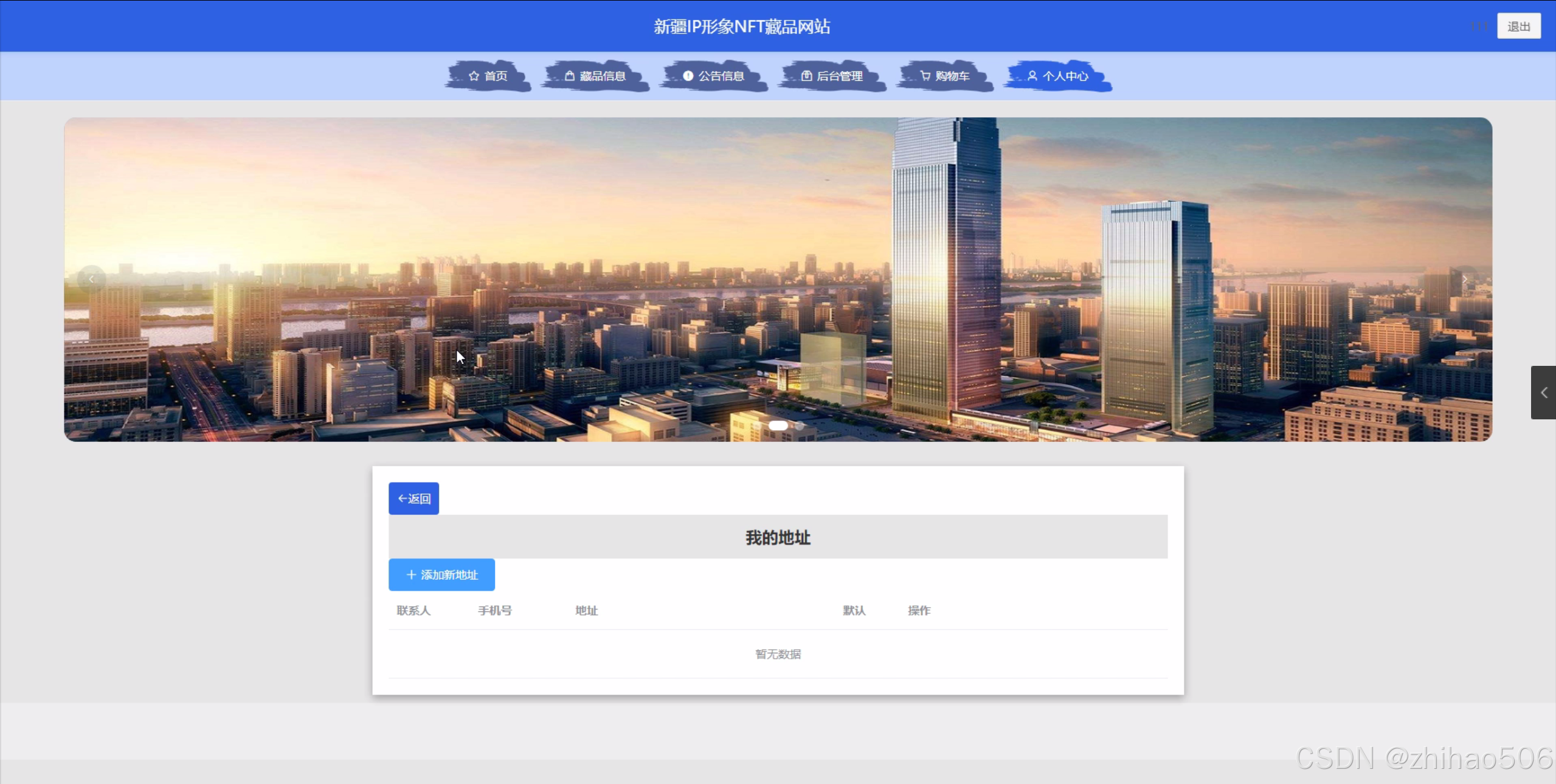Click the person icon on 个人中心
1556x784 pixels.
[1032, 75]
